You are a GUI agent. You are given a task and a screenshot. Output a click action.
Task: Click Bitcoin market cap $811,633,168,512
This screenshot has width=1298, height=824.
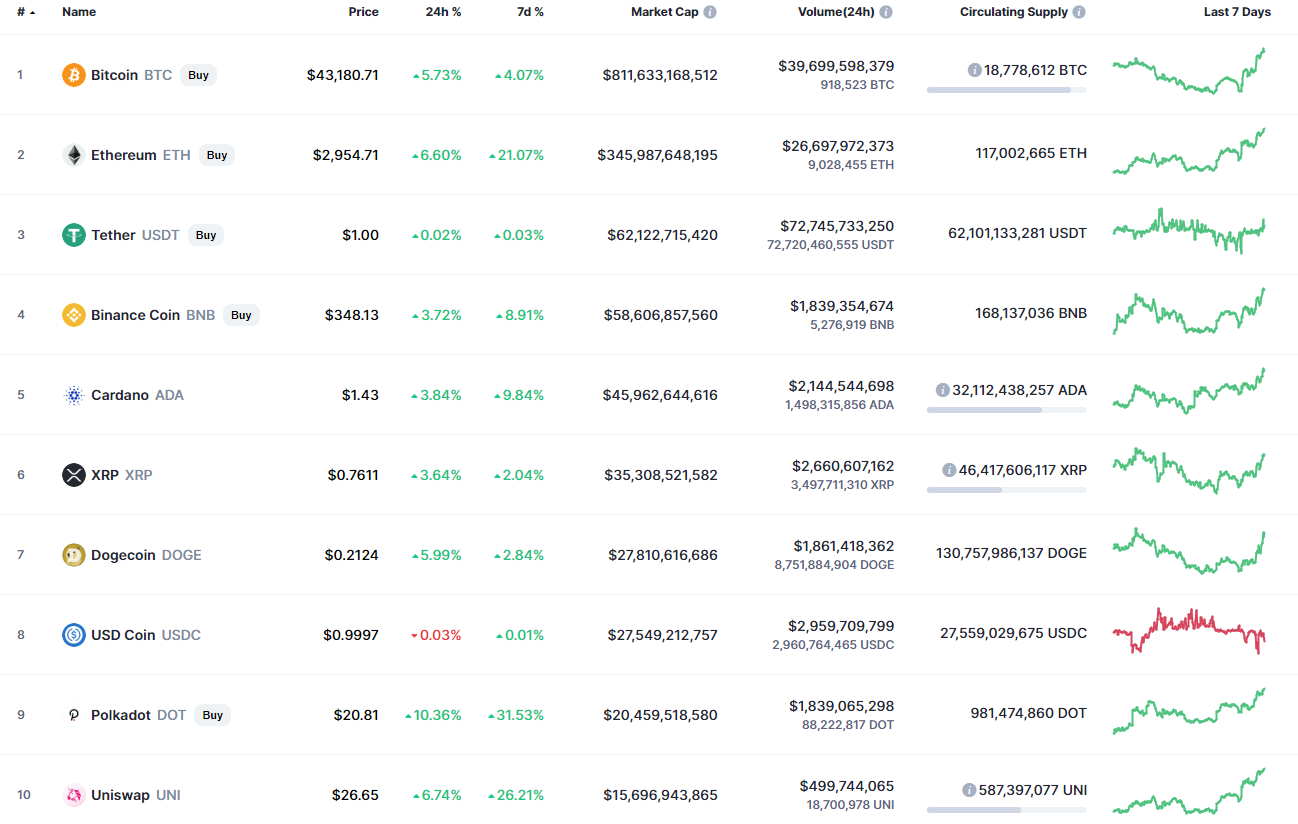tap(660, 75)
